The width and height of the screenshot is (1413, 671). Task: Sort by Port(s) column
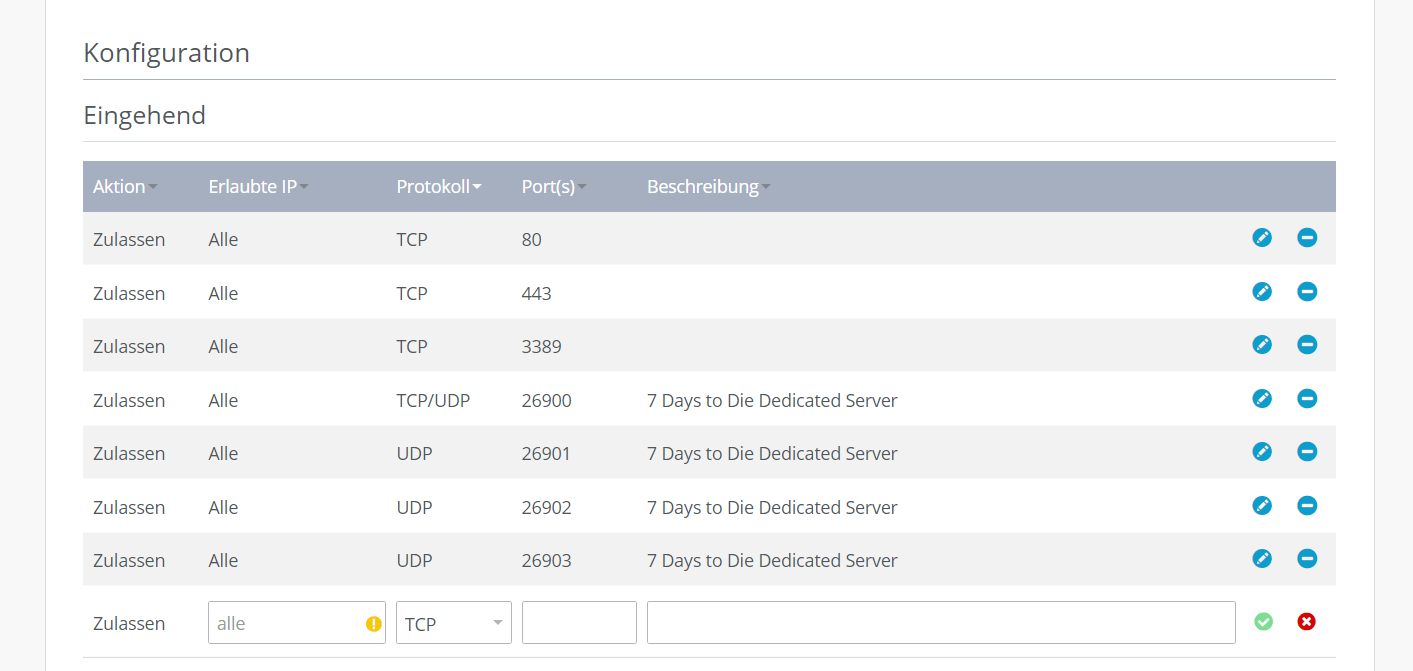pos(554,187)
